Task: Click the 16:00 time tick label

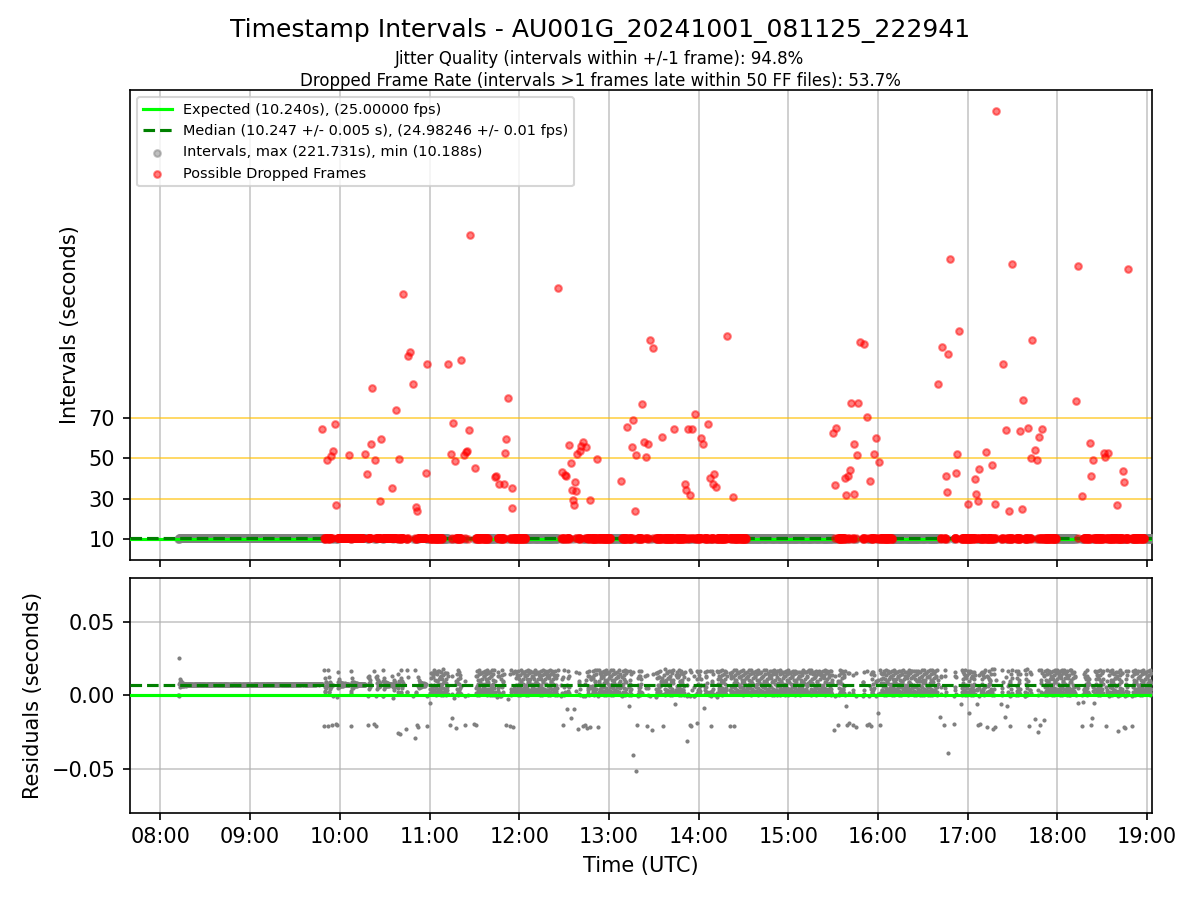Action: 878,833
